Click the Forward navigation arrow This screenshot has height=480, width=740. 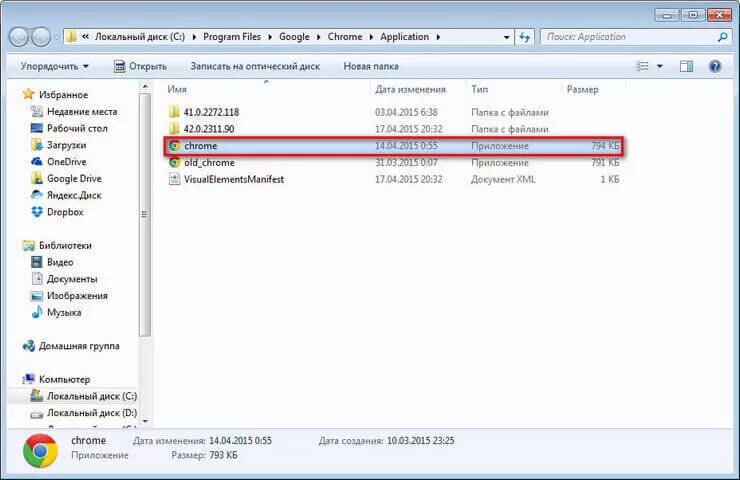[42, 37]
